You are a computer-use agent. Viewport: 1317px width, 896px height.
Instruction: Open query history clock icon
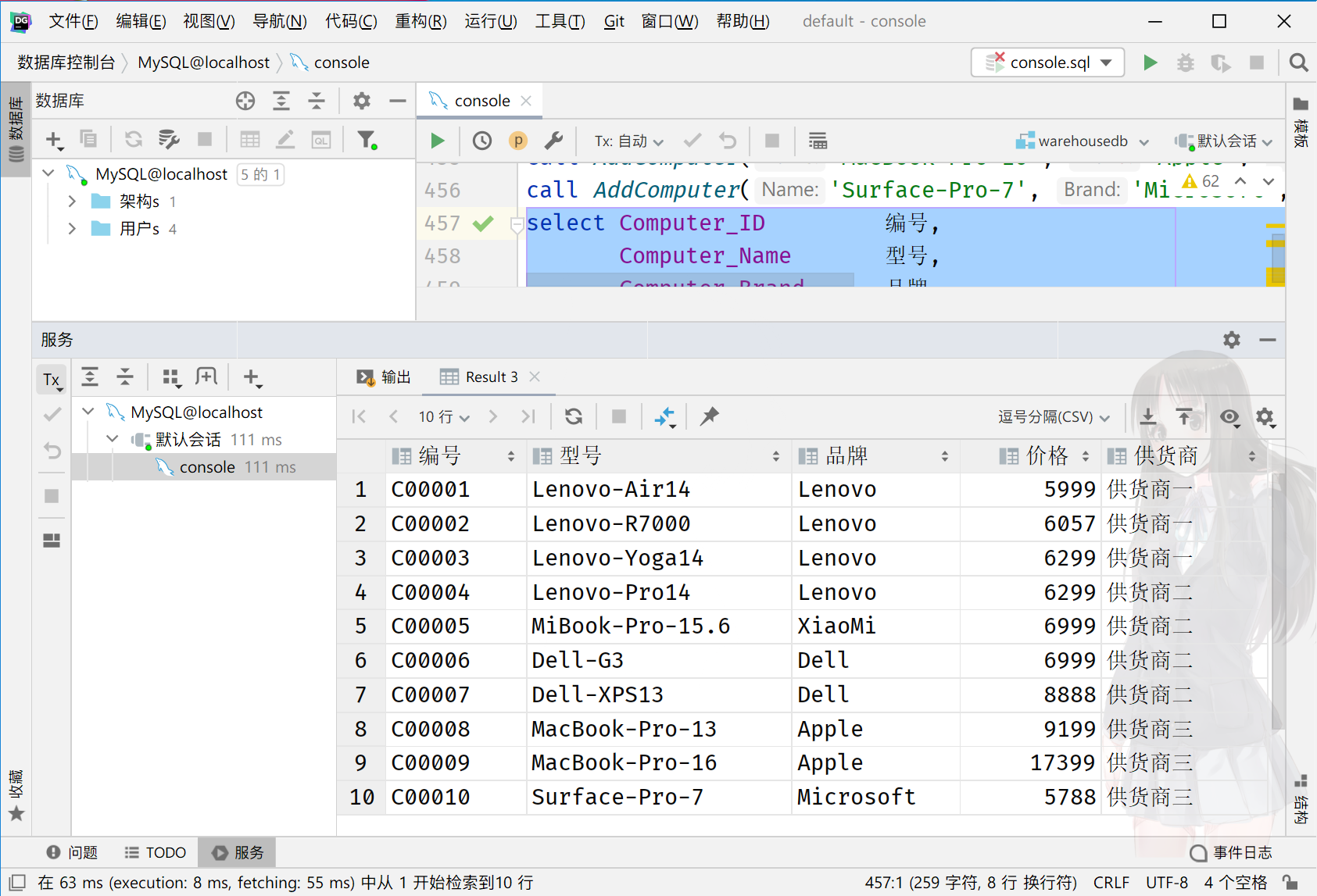[x=482, y=141]
